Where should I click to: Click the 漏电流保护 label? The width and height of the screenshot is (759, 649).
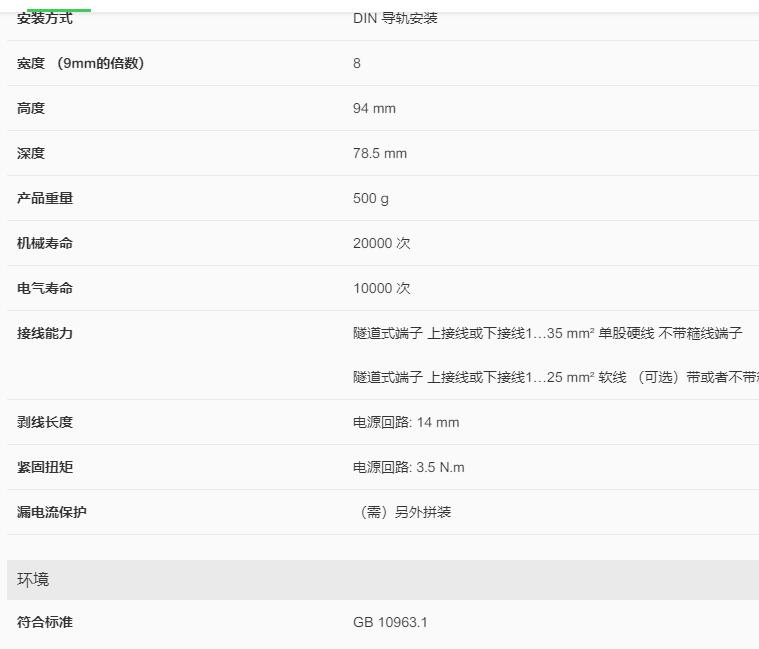(x=52, y=512)
